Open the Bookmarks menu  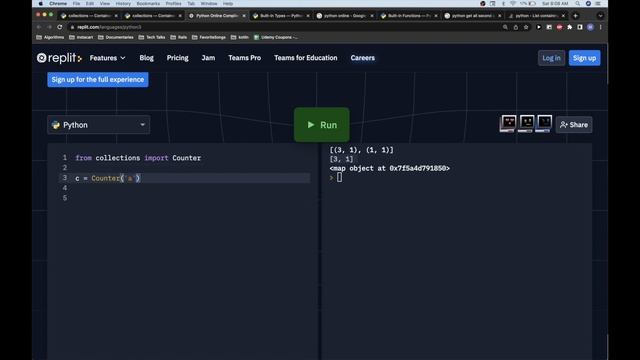click(x=148, y=4)
